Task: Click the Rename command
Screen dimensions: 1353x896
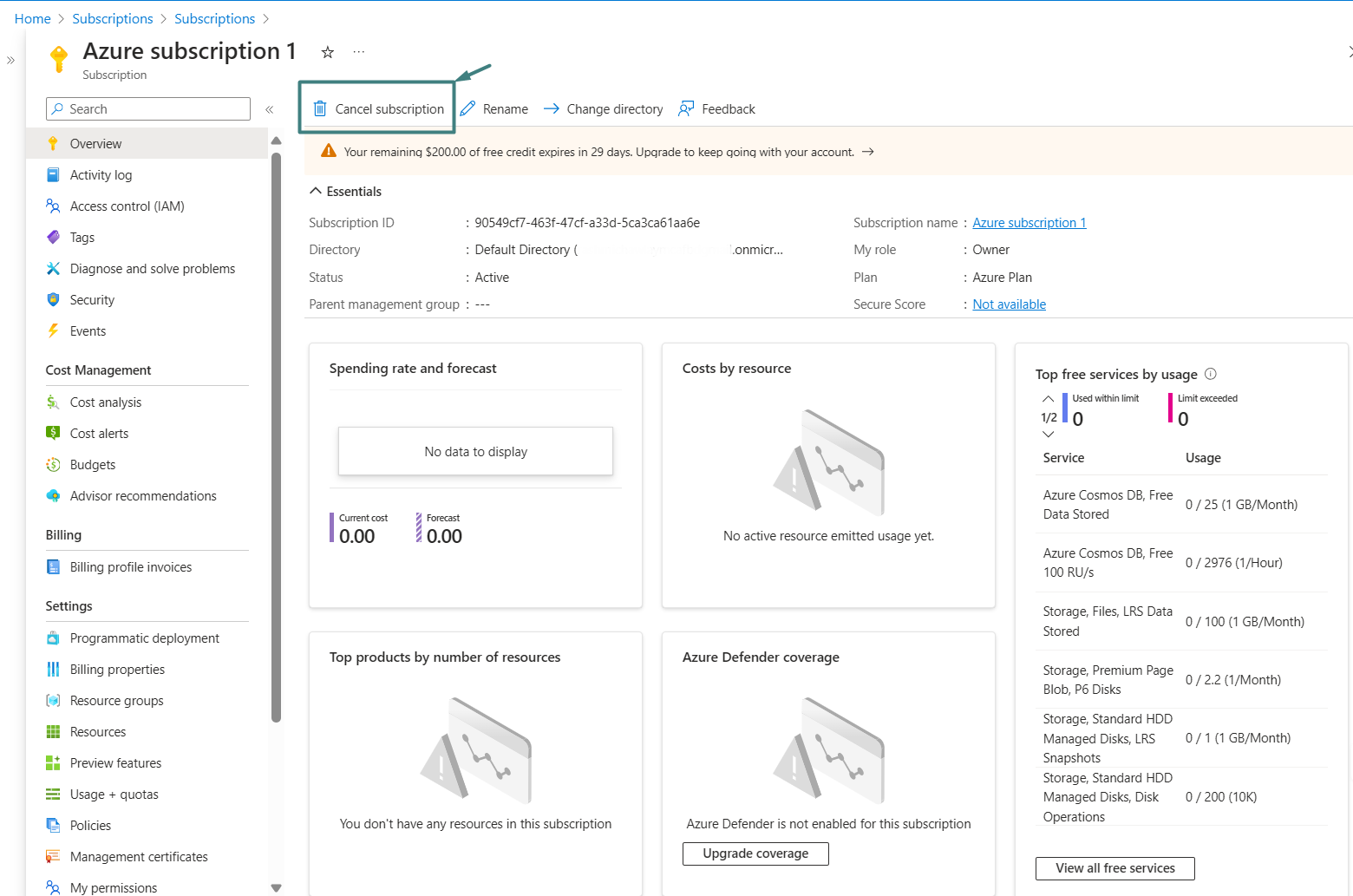Action: 494,108
